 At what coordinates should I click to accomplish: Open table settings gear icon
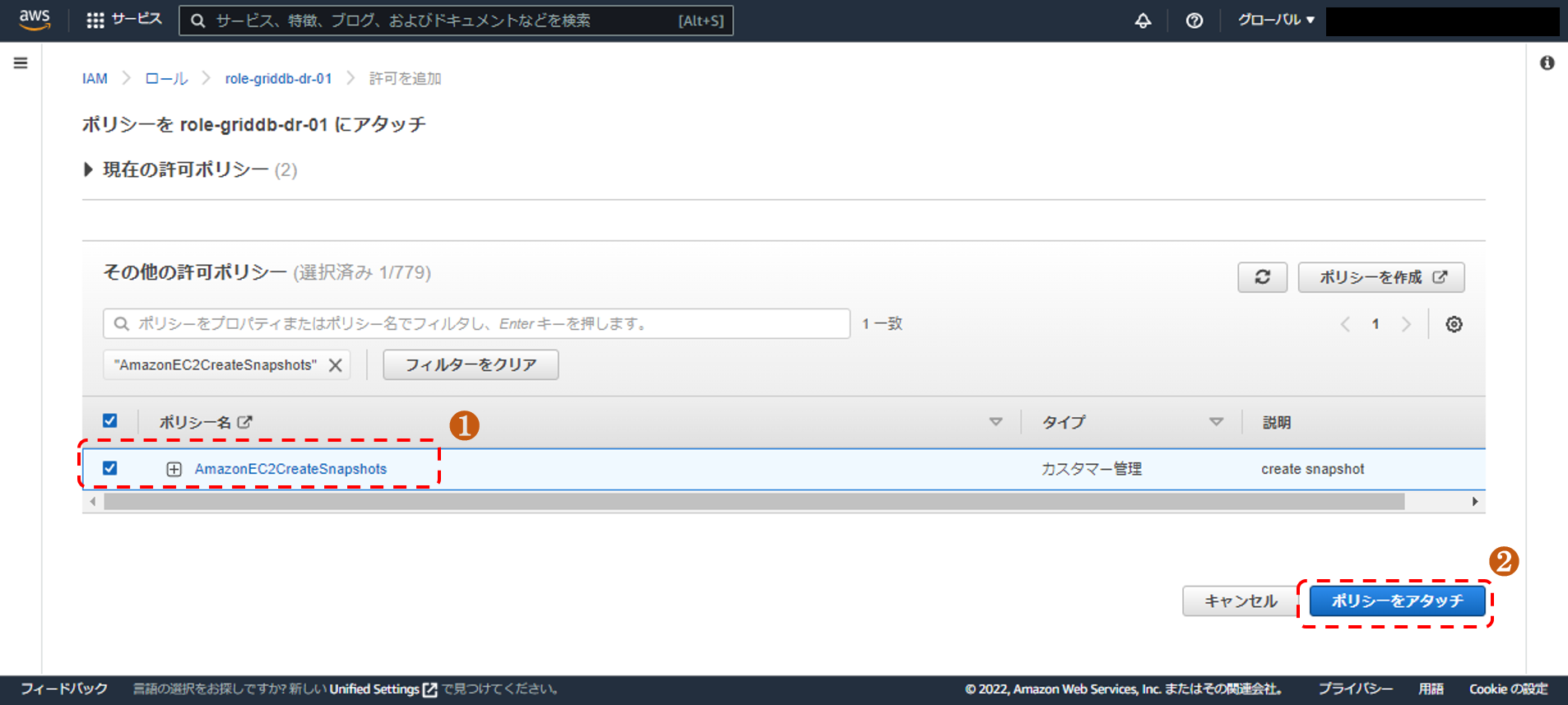point(1454,324)
